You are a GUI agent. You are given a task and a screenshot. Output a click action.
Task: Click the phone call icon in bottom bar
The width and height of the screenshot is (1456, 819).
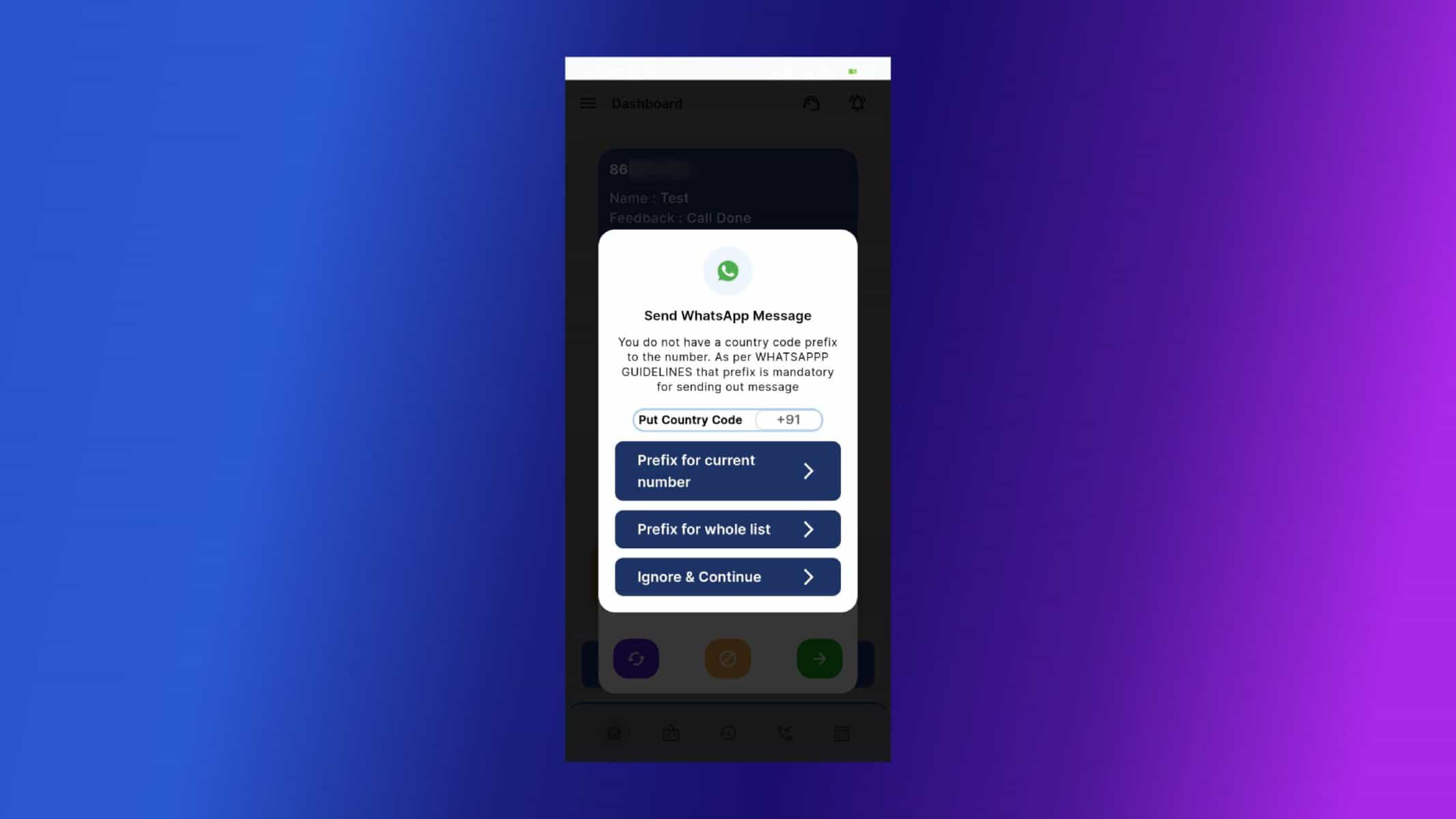[784, 733]
